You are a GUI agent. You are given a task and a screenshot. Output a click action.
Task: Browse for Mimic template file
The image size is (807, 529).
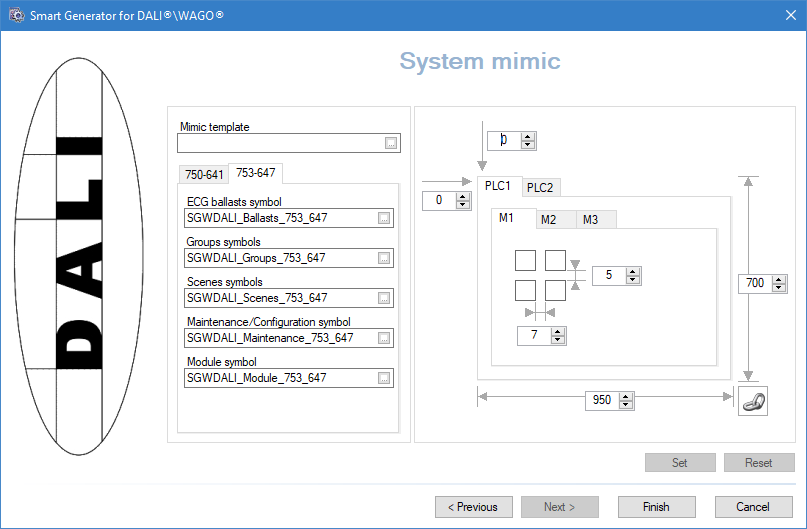point(391,144)
